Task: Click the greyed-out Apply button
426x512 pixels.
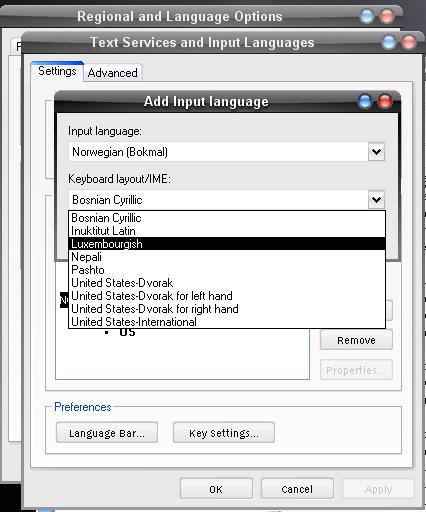Action: click(x=378, y=489)
